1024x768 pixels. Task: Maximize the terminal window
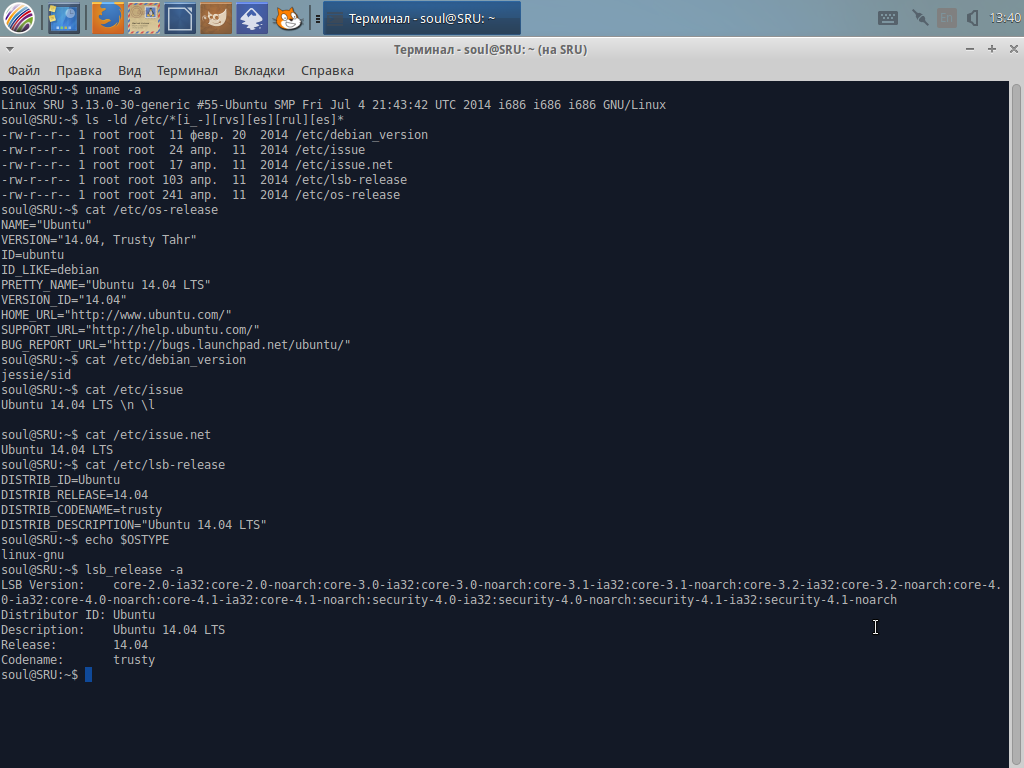coord(992,49)
